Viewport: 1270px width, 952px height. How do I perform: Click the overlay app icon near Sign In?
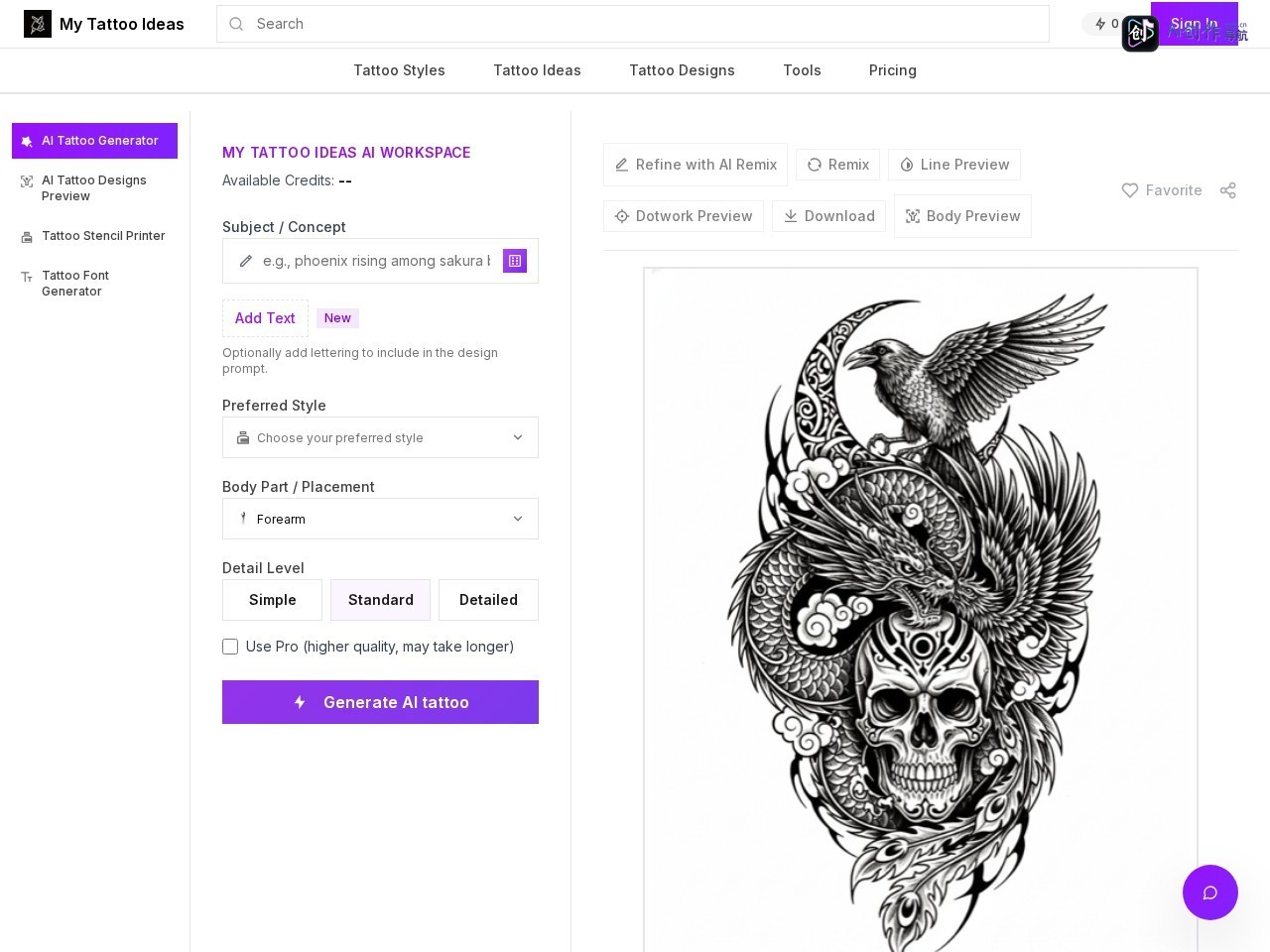pos(1140,34)
